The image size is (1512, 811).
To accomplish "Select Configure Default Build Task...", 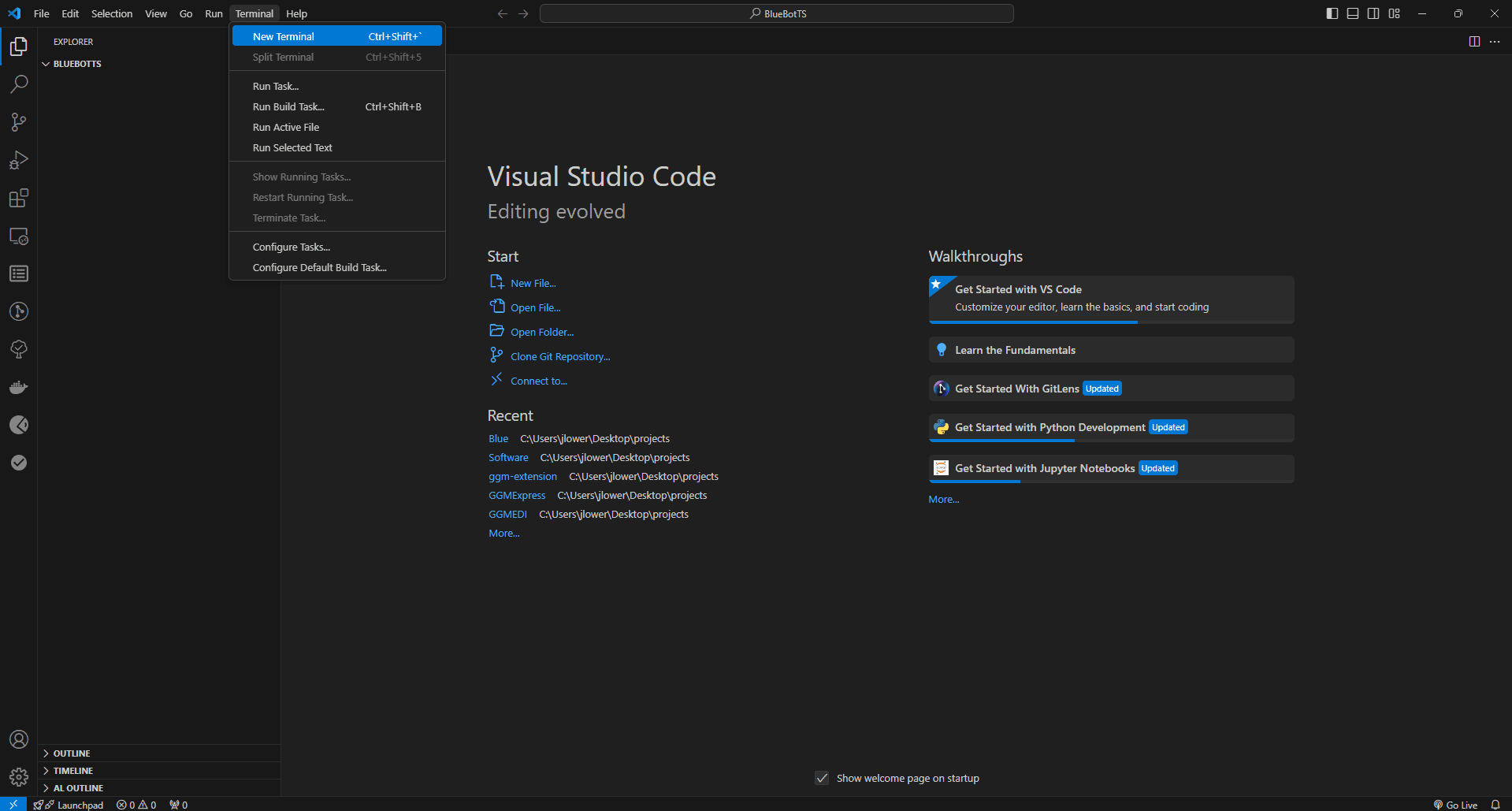I will 337,267.
